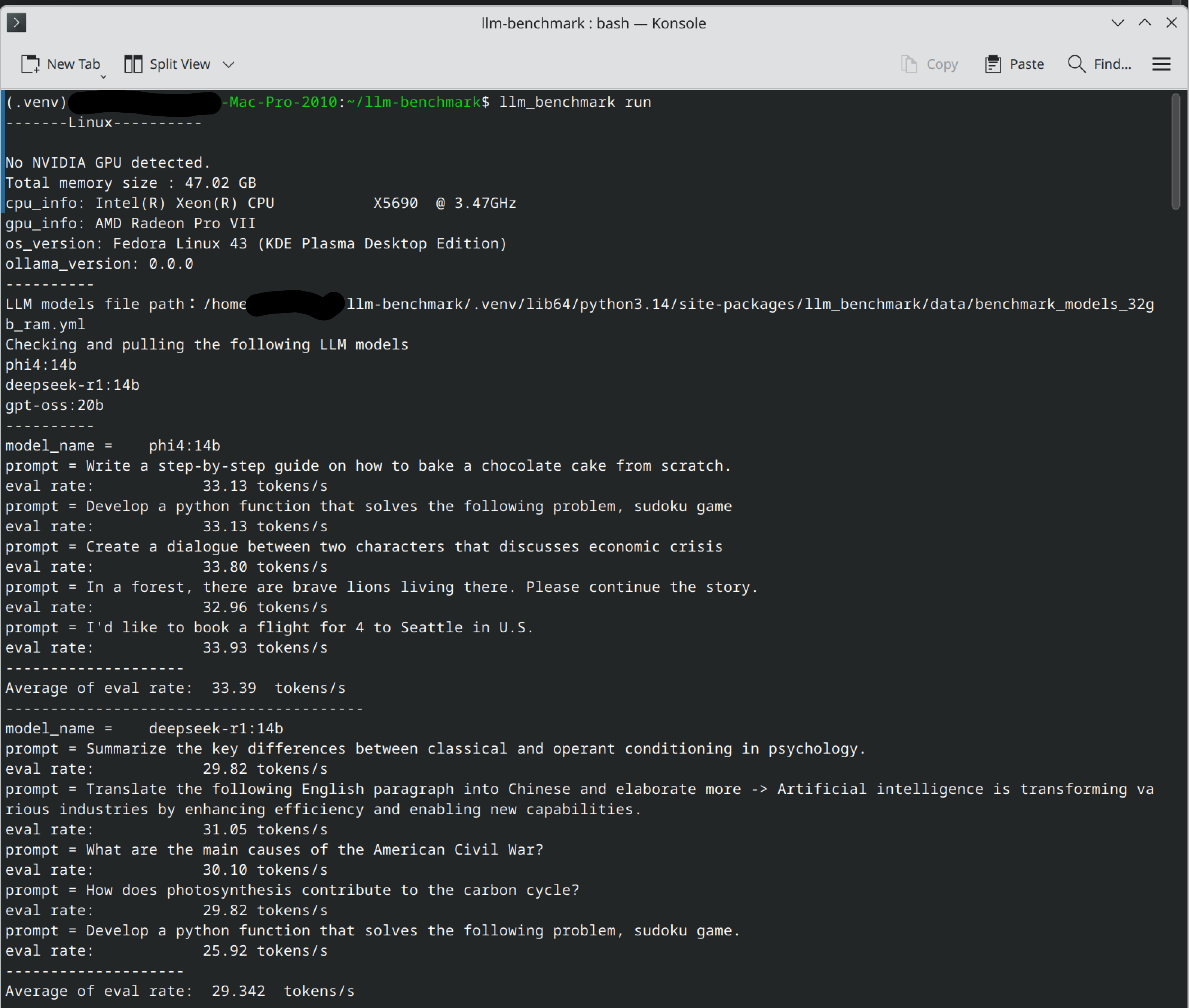Image resolution: width=1189 pixels, height=1008 pixels.
Task: Click the '25.92 tokens/s' eval rate
Action: click(x=265, y=951)
